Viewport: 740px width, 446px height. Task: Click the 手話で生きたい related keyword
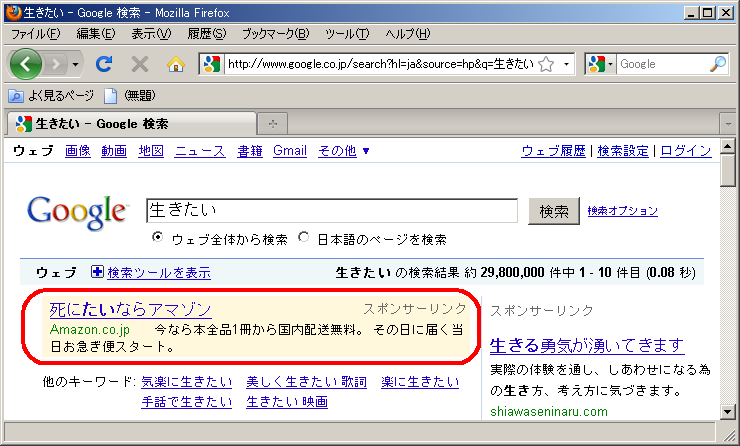point(186,402)
